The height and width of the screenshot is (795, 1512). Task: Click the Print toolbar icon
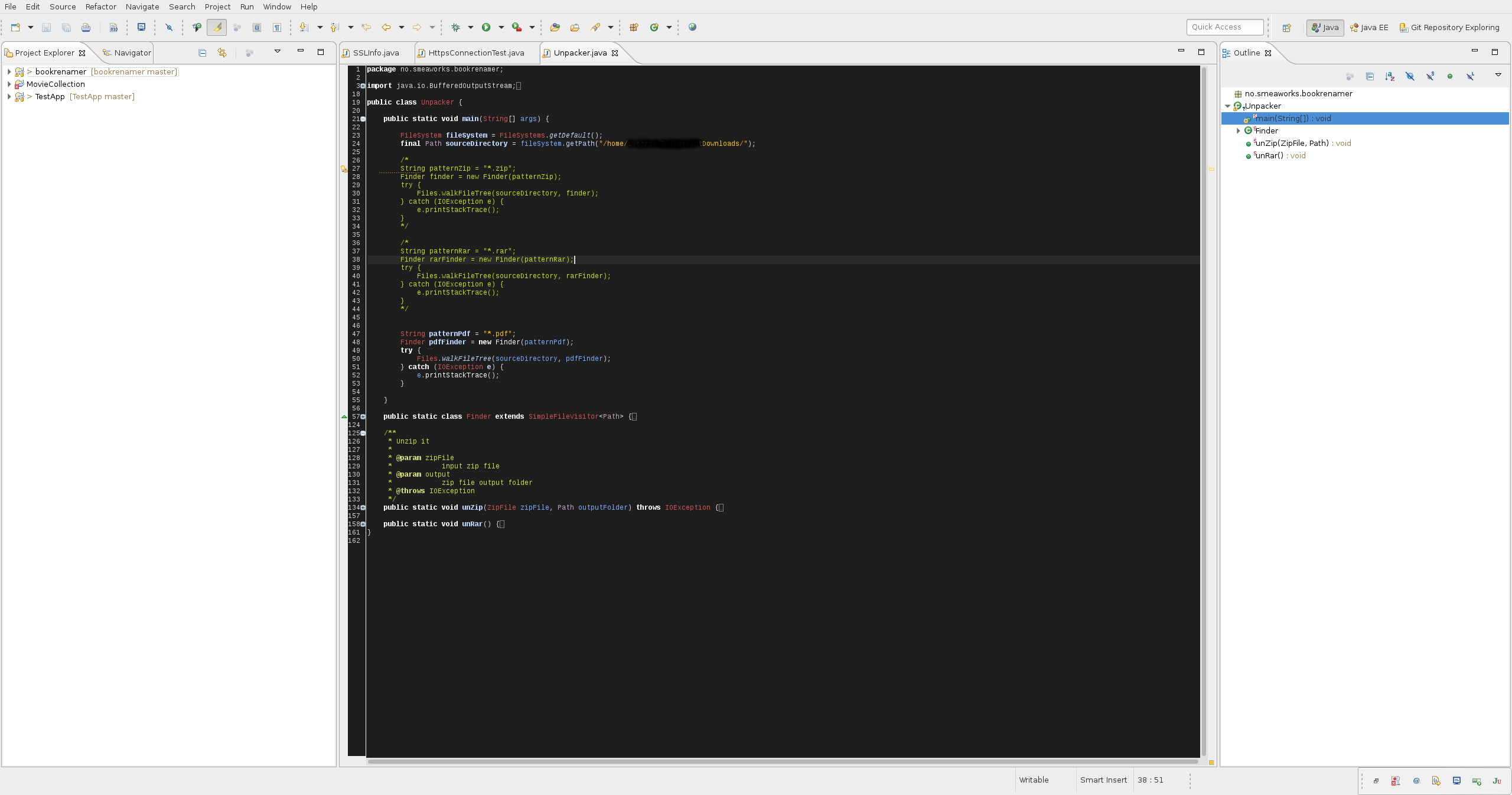(86, 27)
